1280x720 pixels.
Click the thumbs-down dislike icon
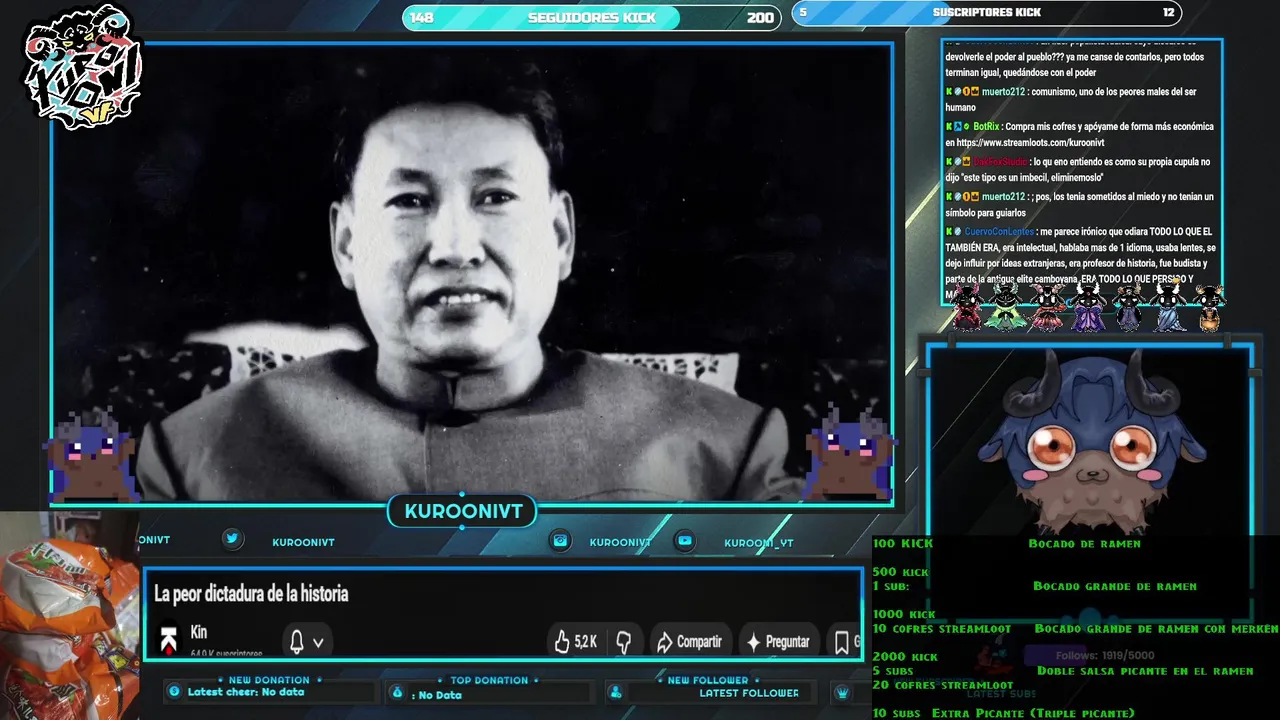(x=623, y=641)
